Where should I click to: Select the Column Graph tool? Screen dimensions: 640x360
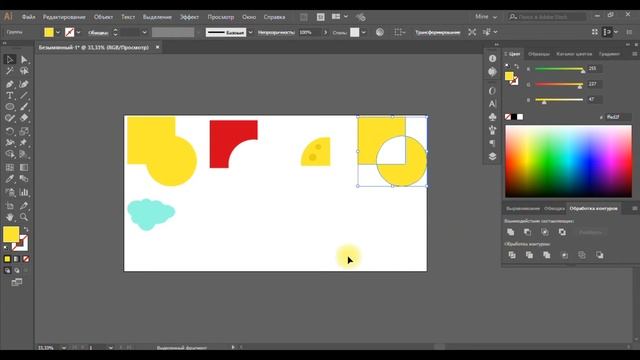coord(24,192)
